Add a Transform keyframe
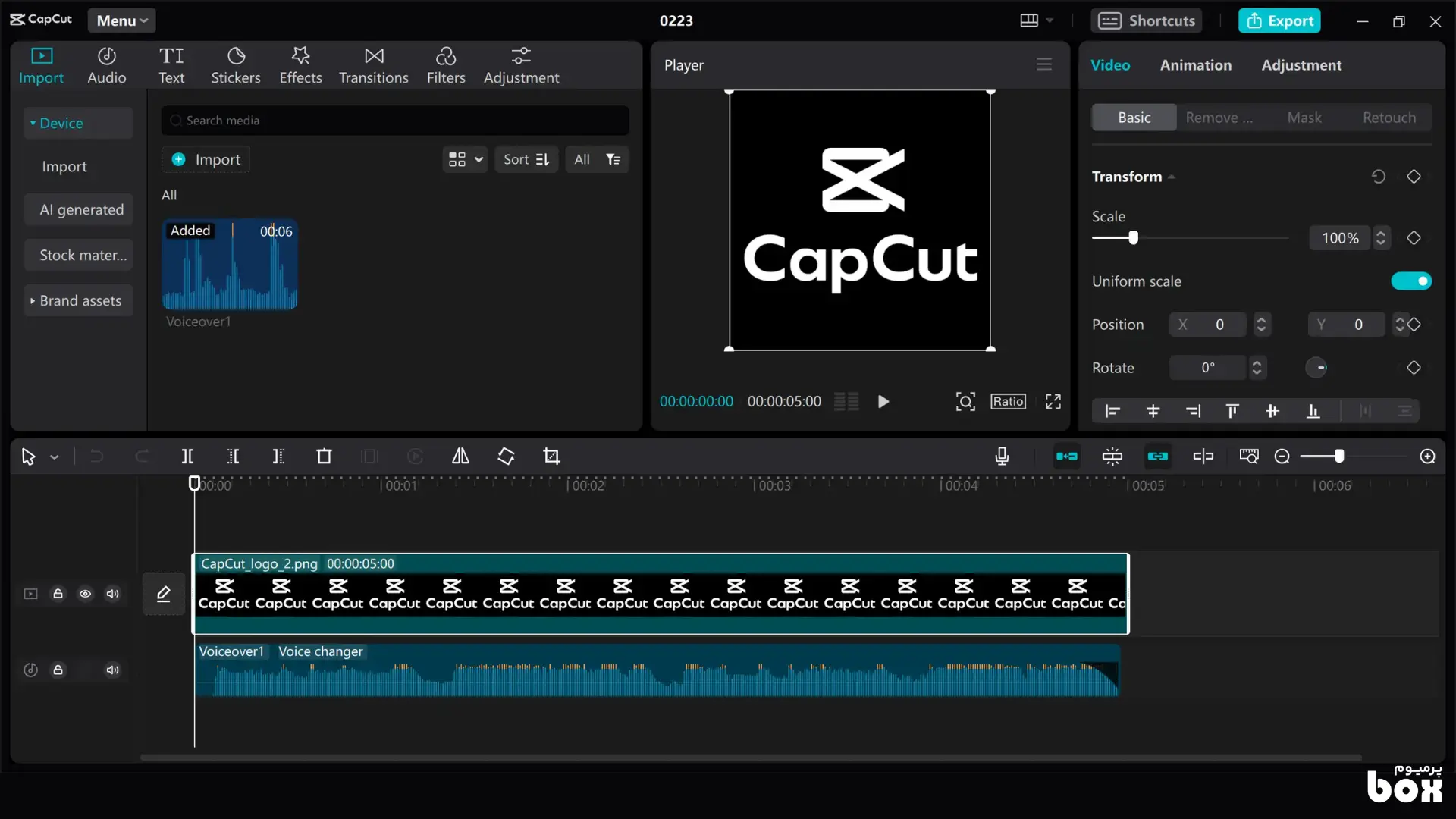Viewport: 1456px width, 819px height. click(x=1414, y=177)
